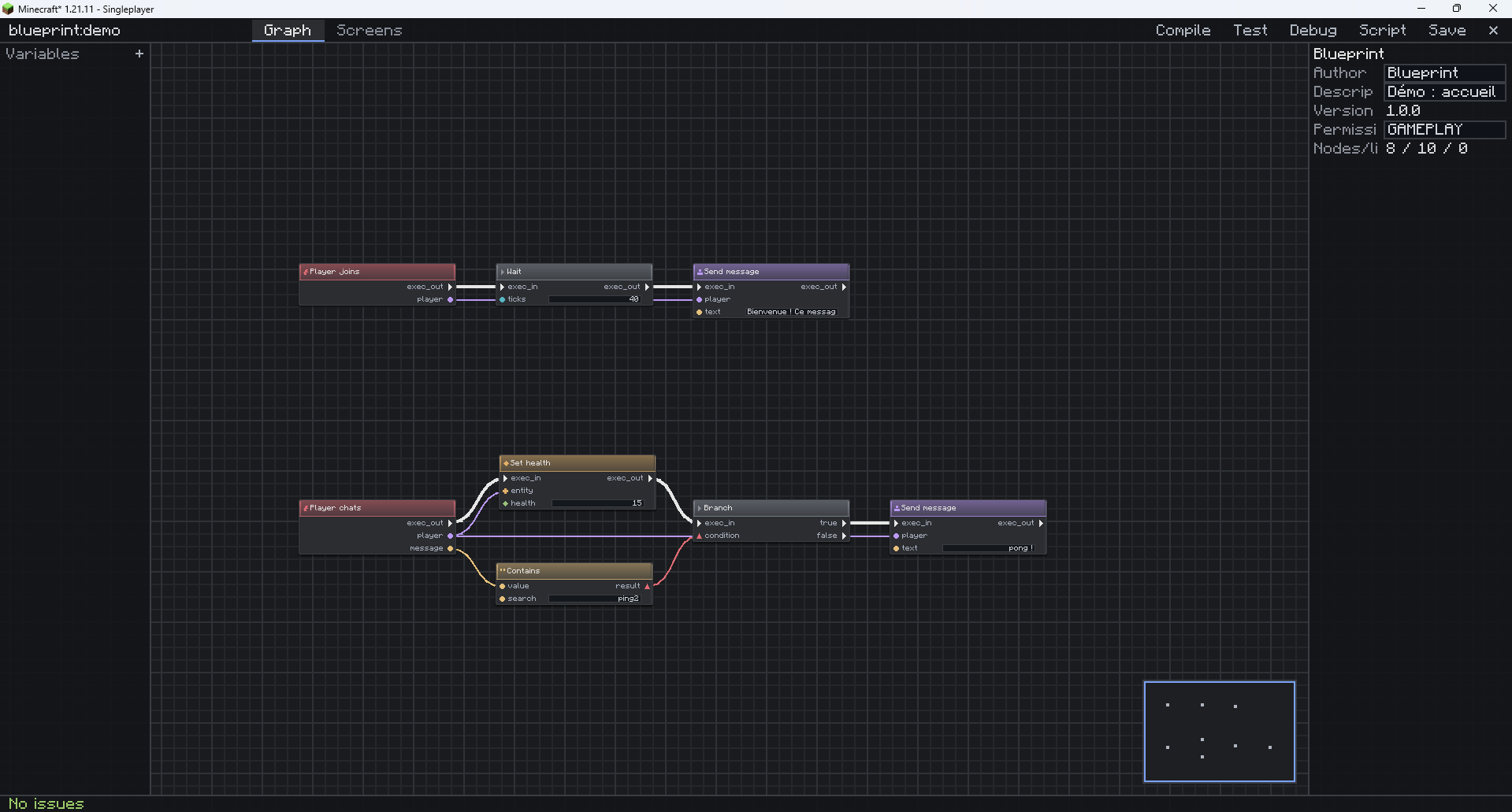Switch to the Graph tab
1512x812 pixels.
[288, 30]
